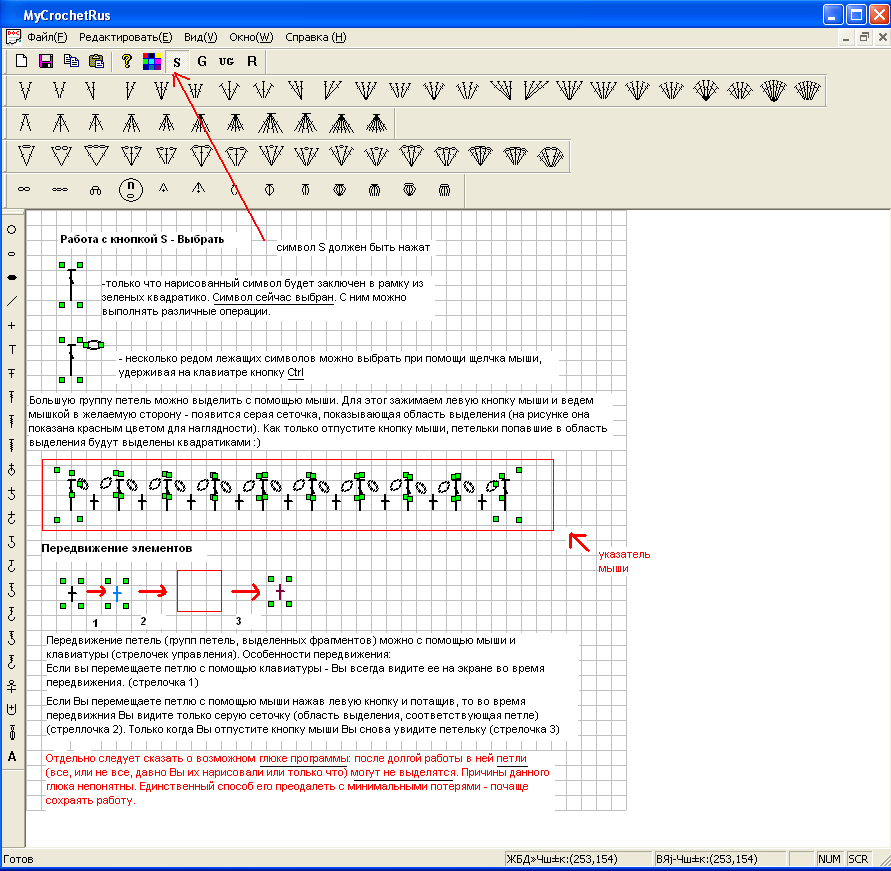Click the 'Готов' status bar text

point(18,859)
